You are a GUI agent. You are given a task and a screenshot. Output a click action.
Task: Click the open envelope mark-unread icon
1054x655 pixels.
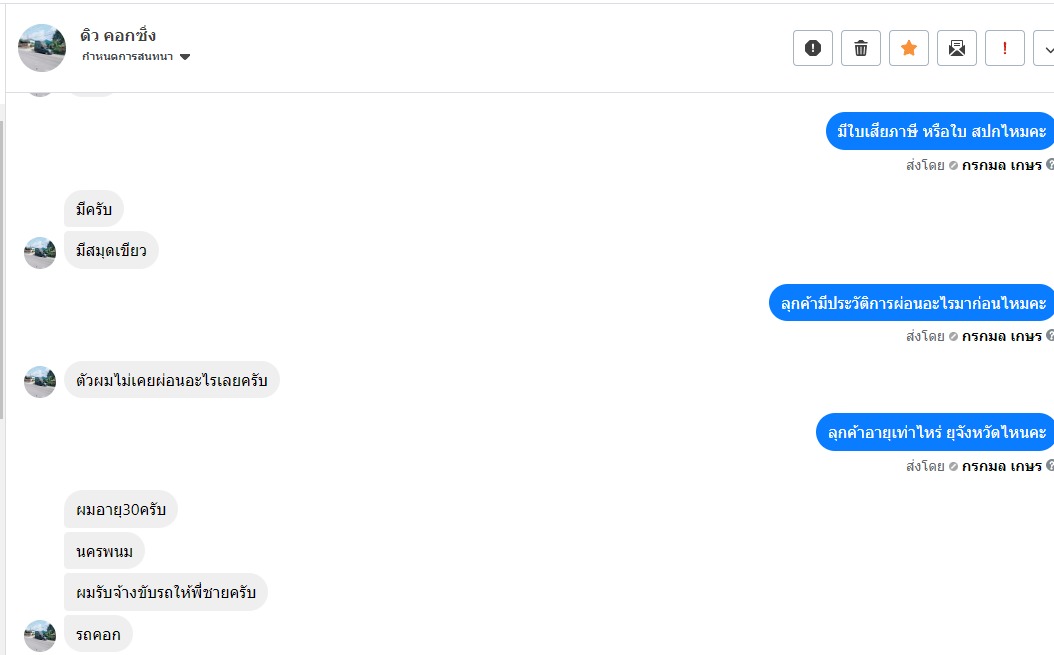click(957, 48)
